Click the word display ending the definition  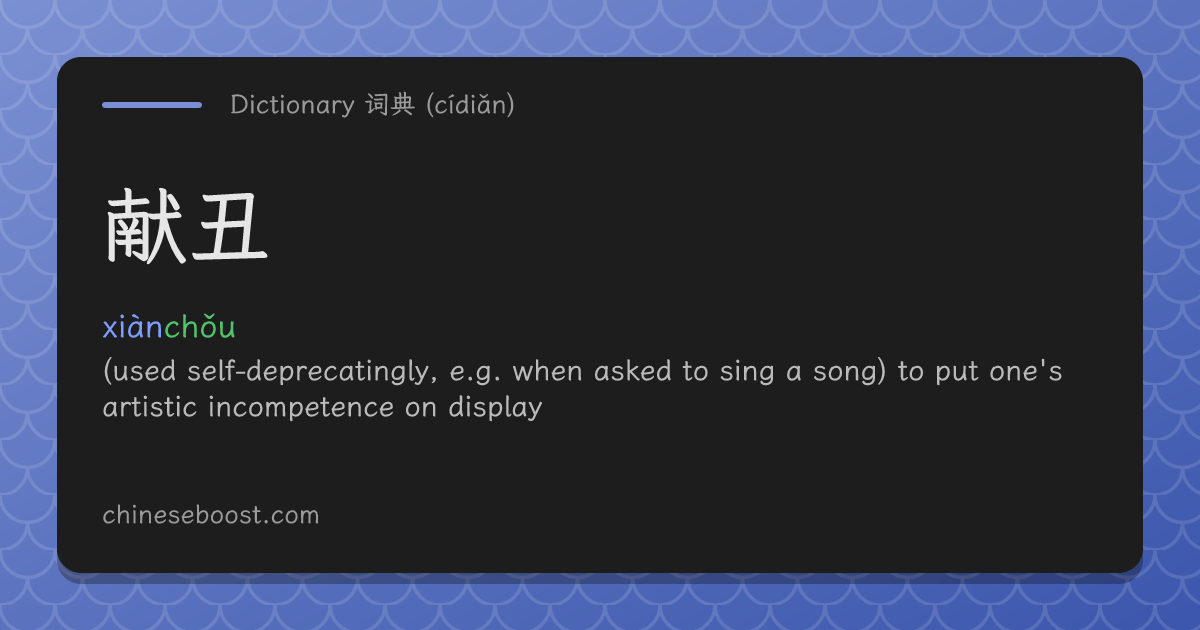coord(495,408)
